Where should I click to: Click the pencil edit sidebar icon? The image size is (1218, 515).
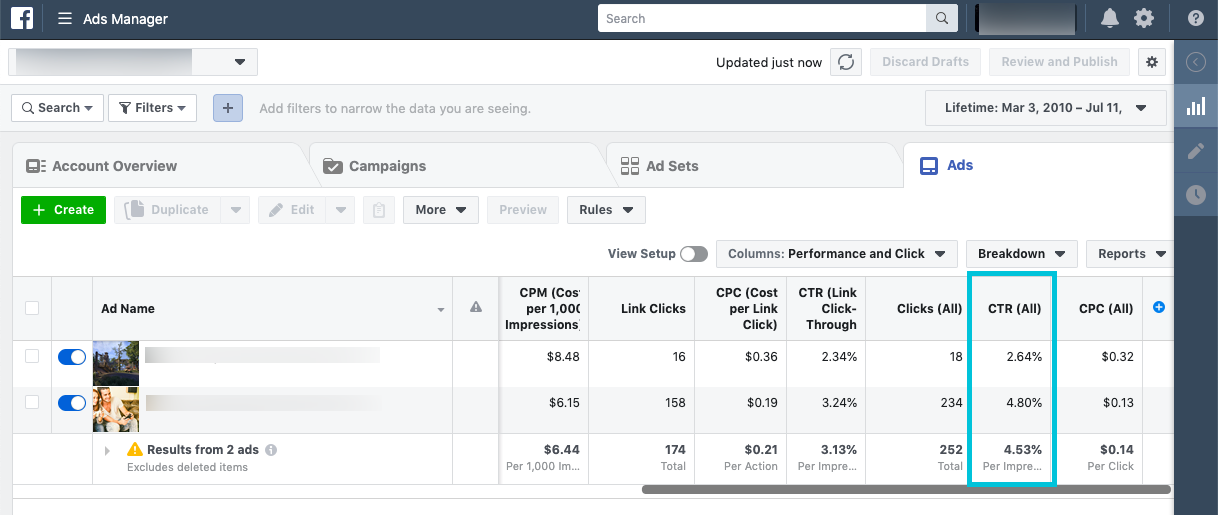click(1195, 151)
